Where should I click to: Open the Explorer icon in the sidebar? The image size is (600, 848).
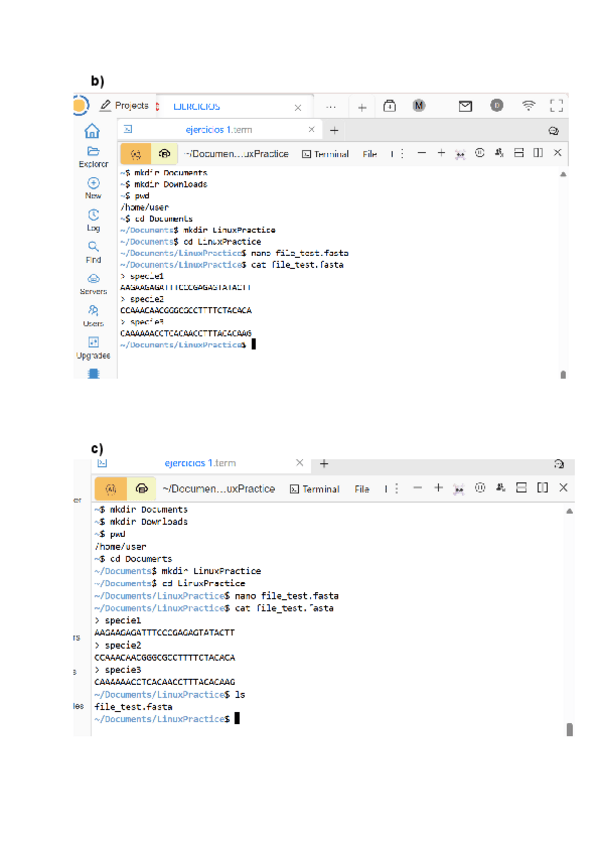[92, 153]
